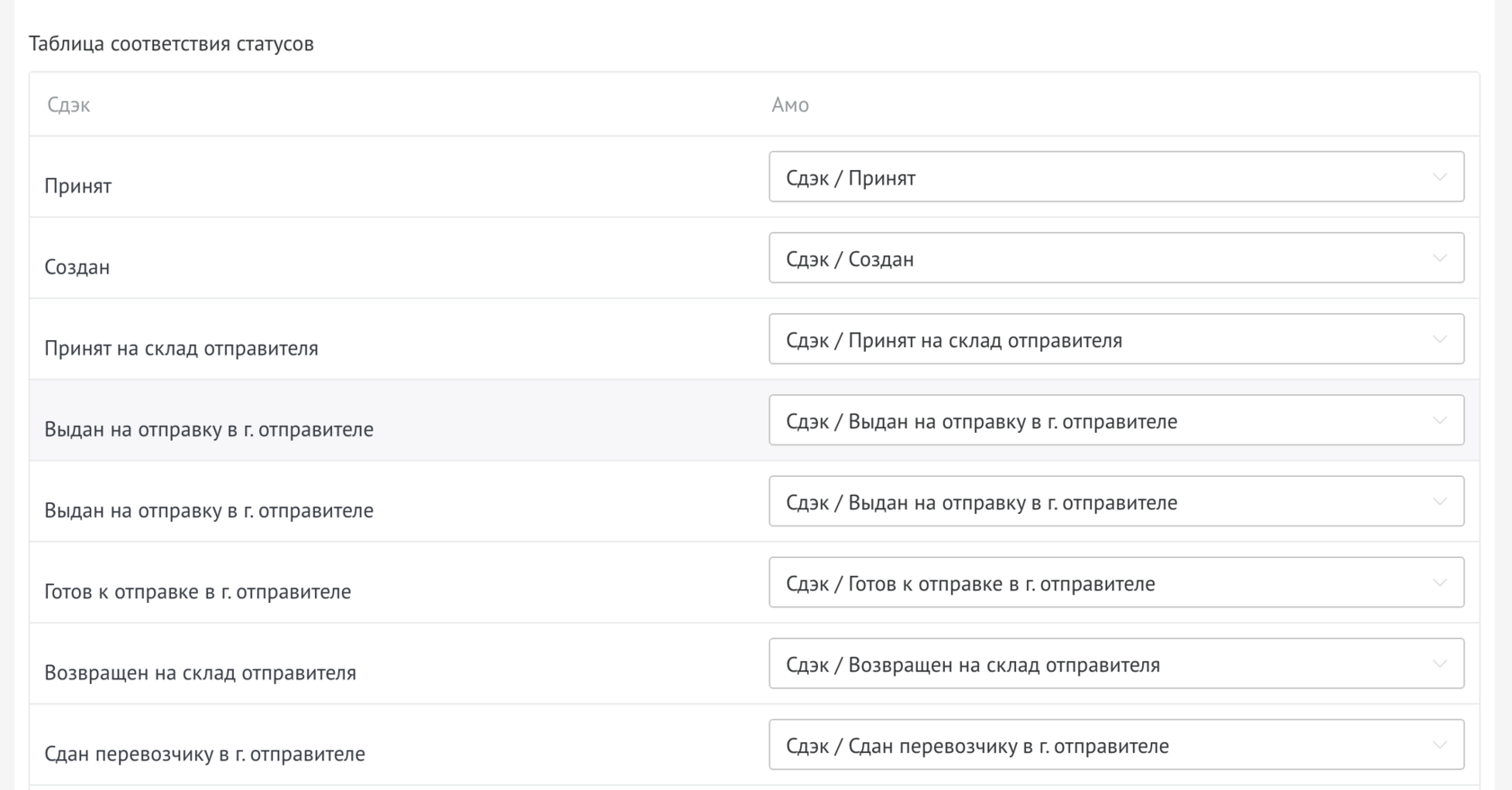The height and width of the screenshot is (790, 1512).
Task: Click chevron arrow in 'Принят' row
Action: [x=1438, y=177]
